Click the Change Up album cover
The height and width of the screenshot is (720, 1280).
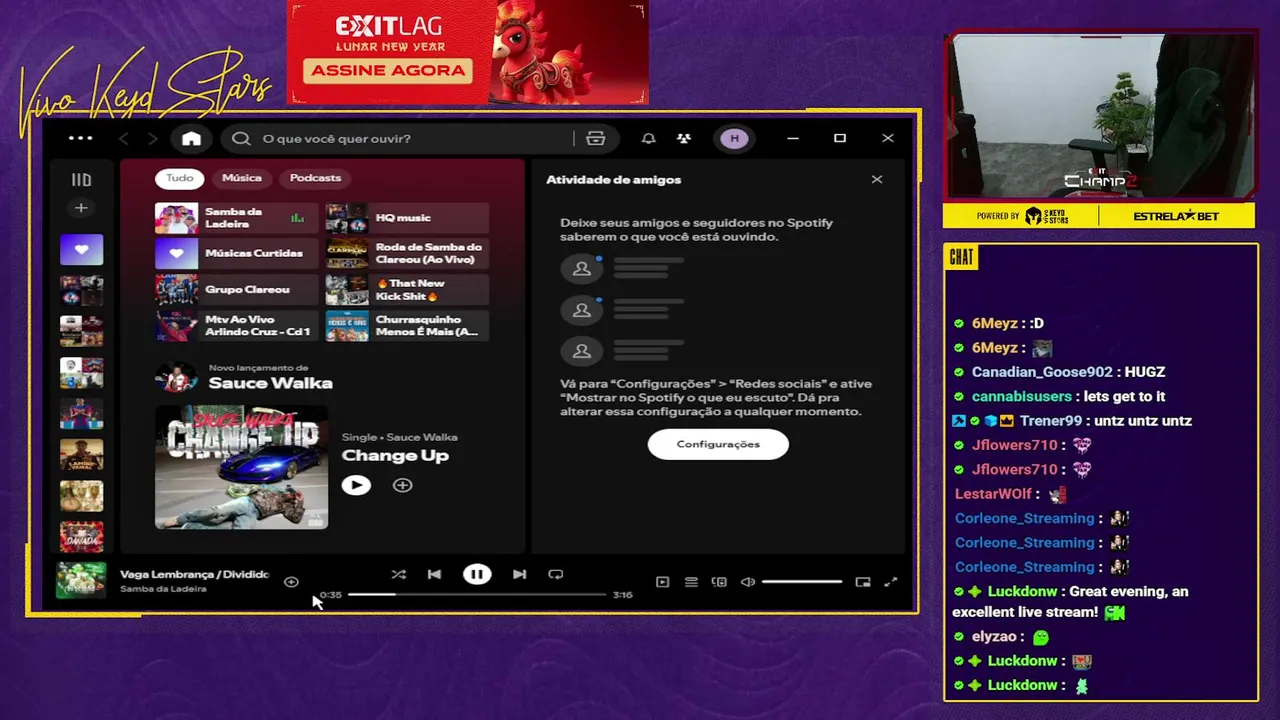click(241, 467)
